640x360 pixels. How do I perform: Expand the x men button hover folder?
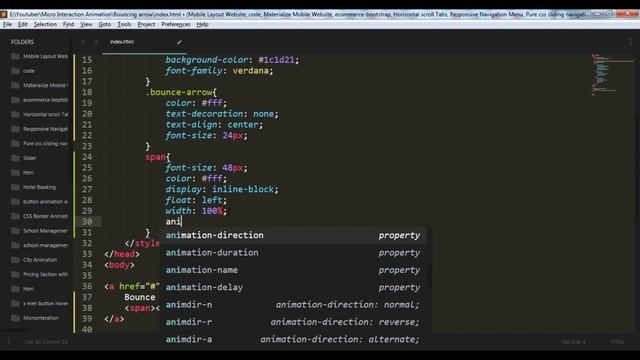[x=45, y=303]
